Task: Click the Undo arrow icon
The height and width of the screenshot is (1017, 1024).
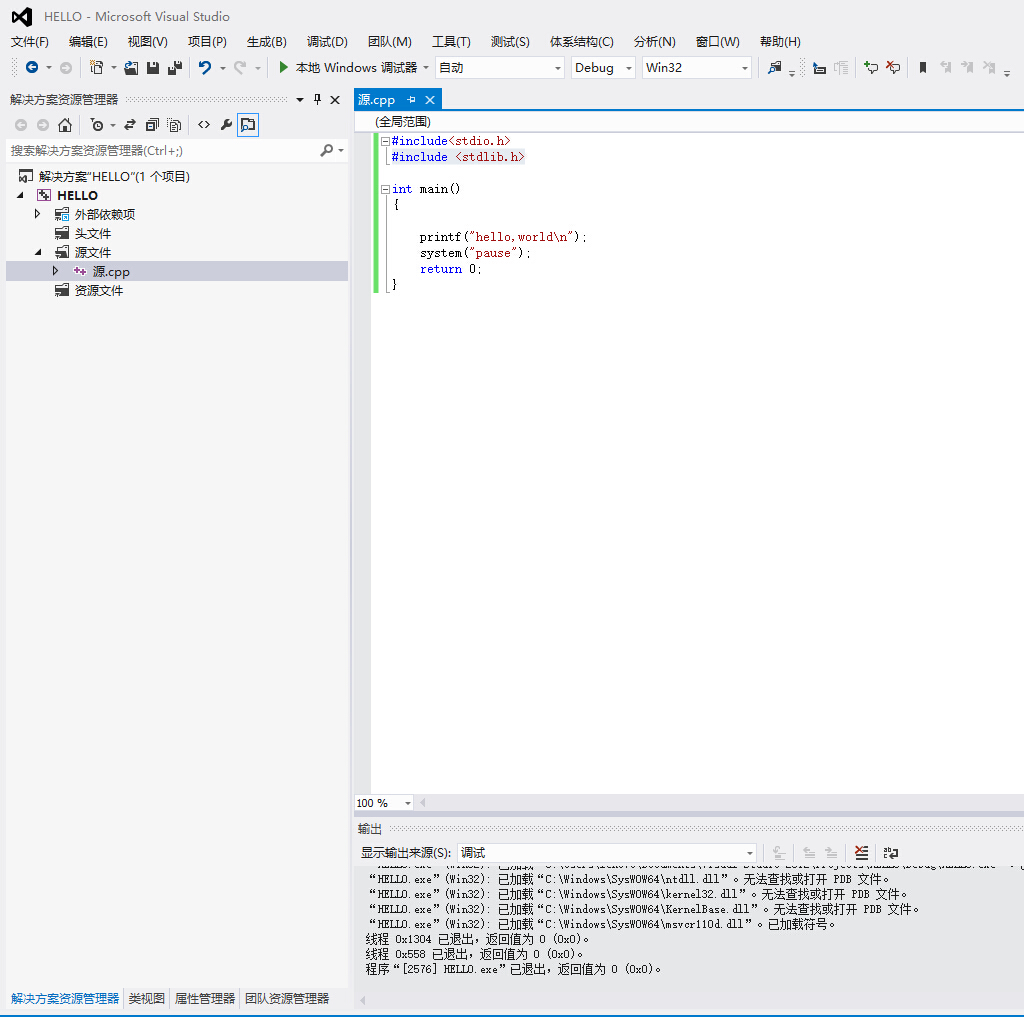Action: [205, 68]
